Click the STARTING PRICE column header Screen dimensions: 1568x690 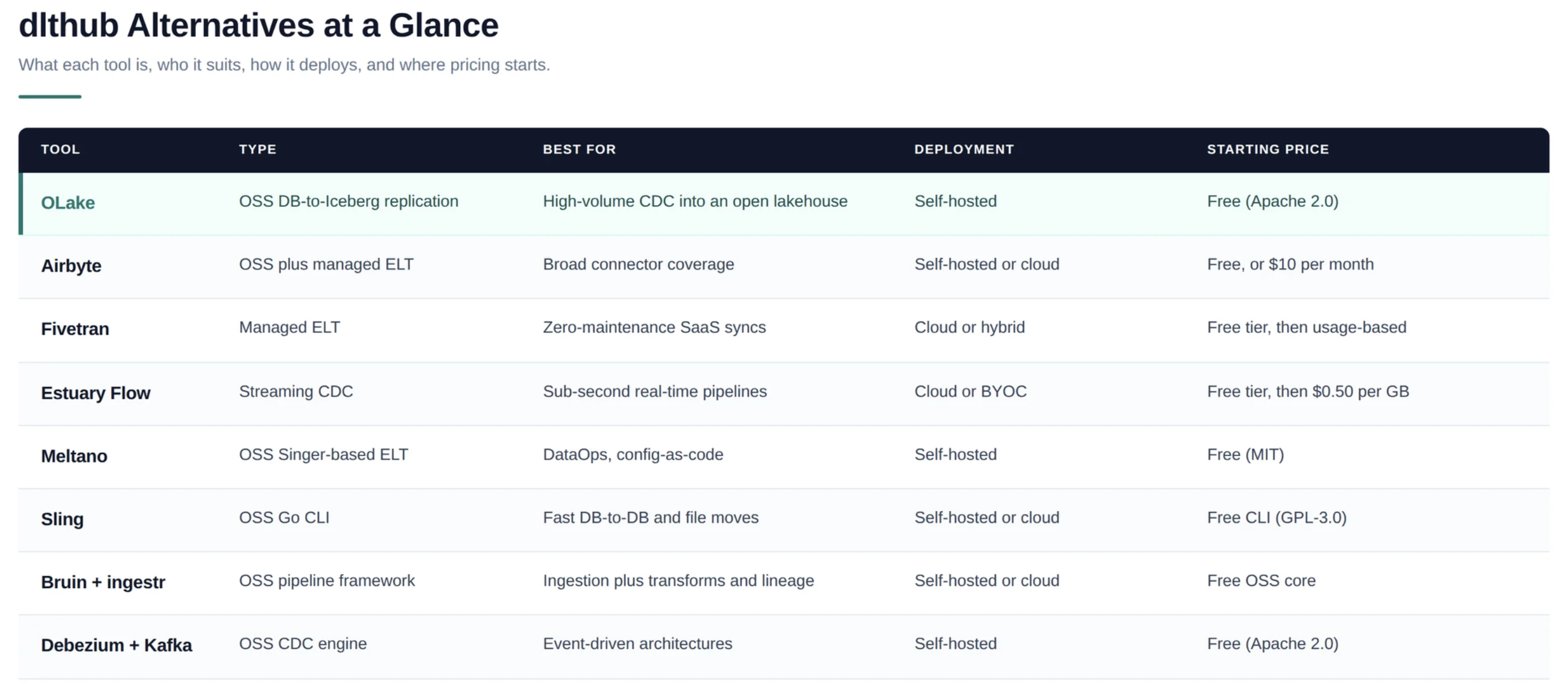[x=1267, y=149]
